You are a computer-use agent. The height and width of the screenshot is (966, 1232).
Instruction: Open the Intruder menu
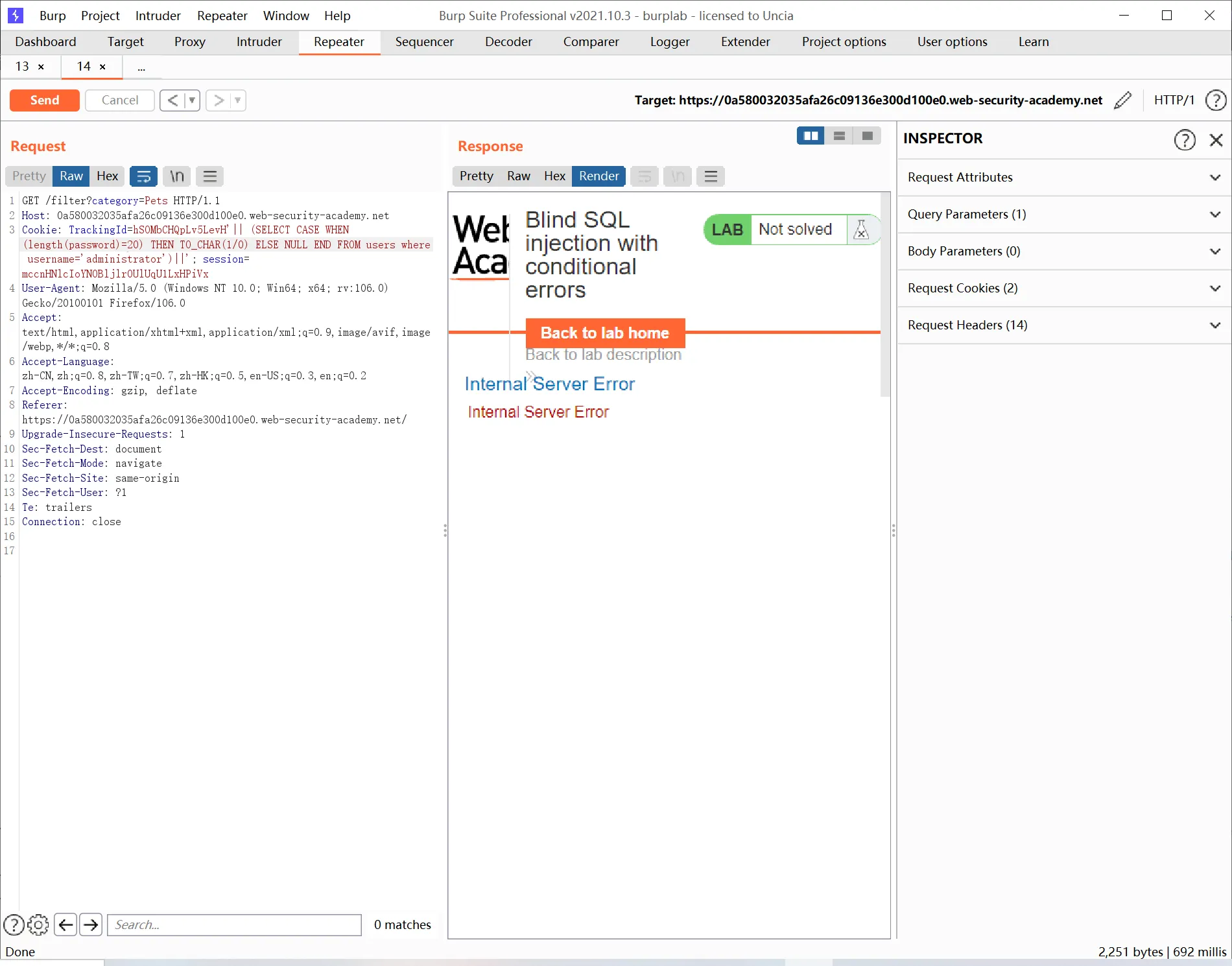pyautogui.click(x=158, y=16)
